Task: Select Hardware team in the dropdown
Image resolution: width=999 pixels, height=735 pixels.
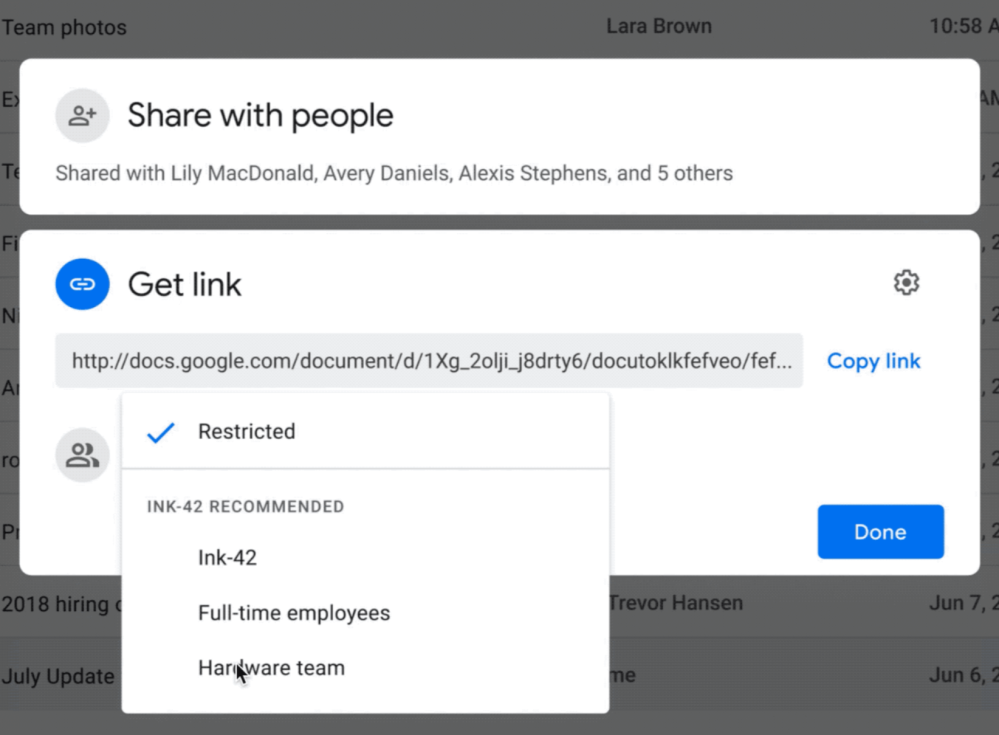Action: 271,668
